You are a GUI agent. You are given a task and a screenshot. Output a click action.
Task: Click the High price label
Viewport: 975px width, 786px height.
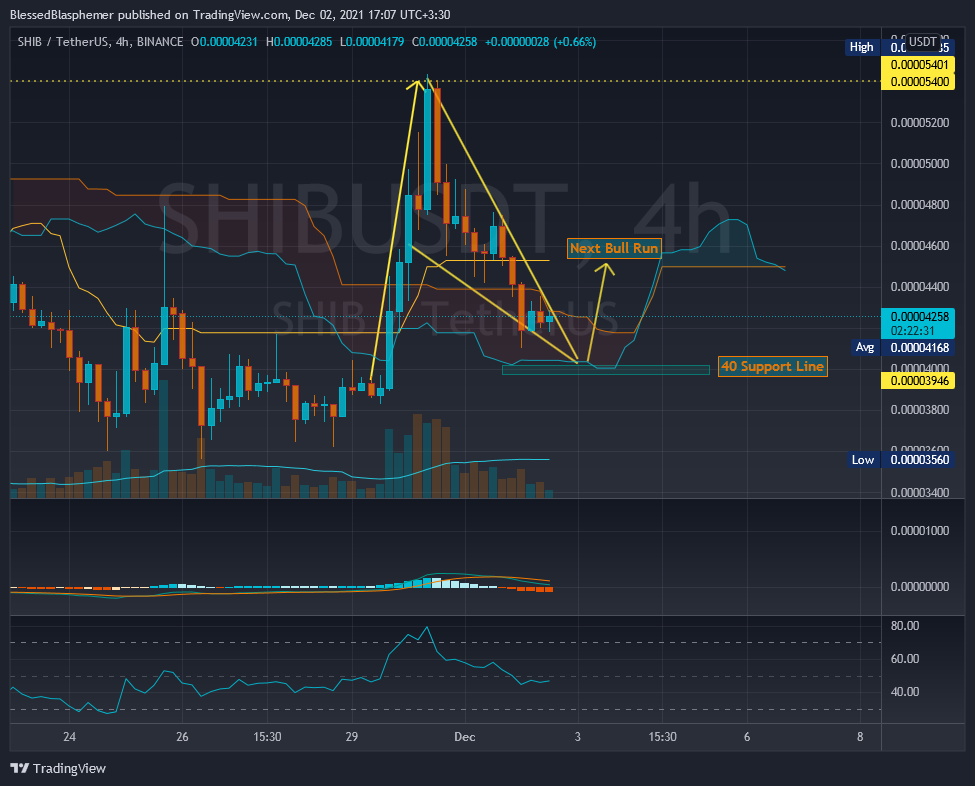pos(862,47)
